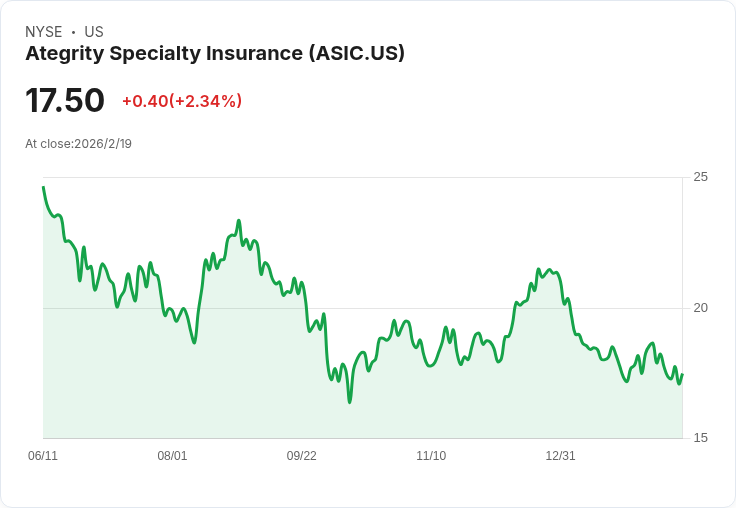Click the 25 y-axis price label
The width and height of the screenshot is (736, 508).
coord(701,177)
